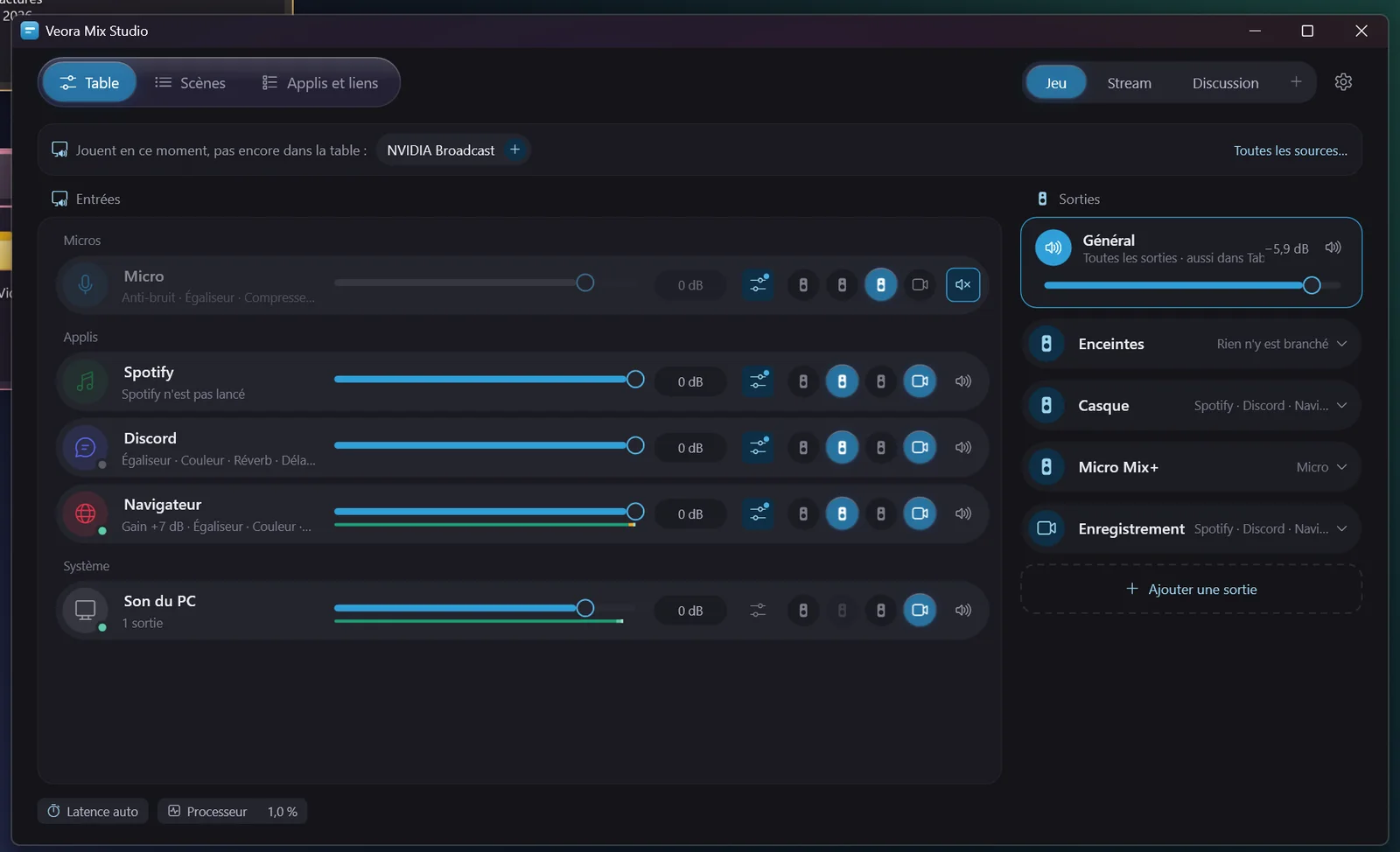Switch to the Scènes tab
The height and width of the screenshot is (852, 1400).
pyautogui.click(x=190, y=82)
